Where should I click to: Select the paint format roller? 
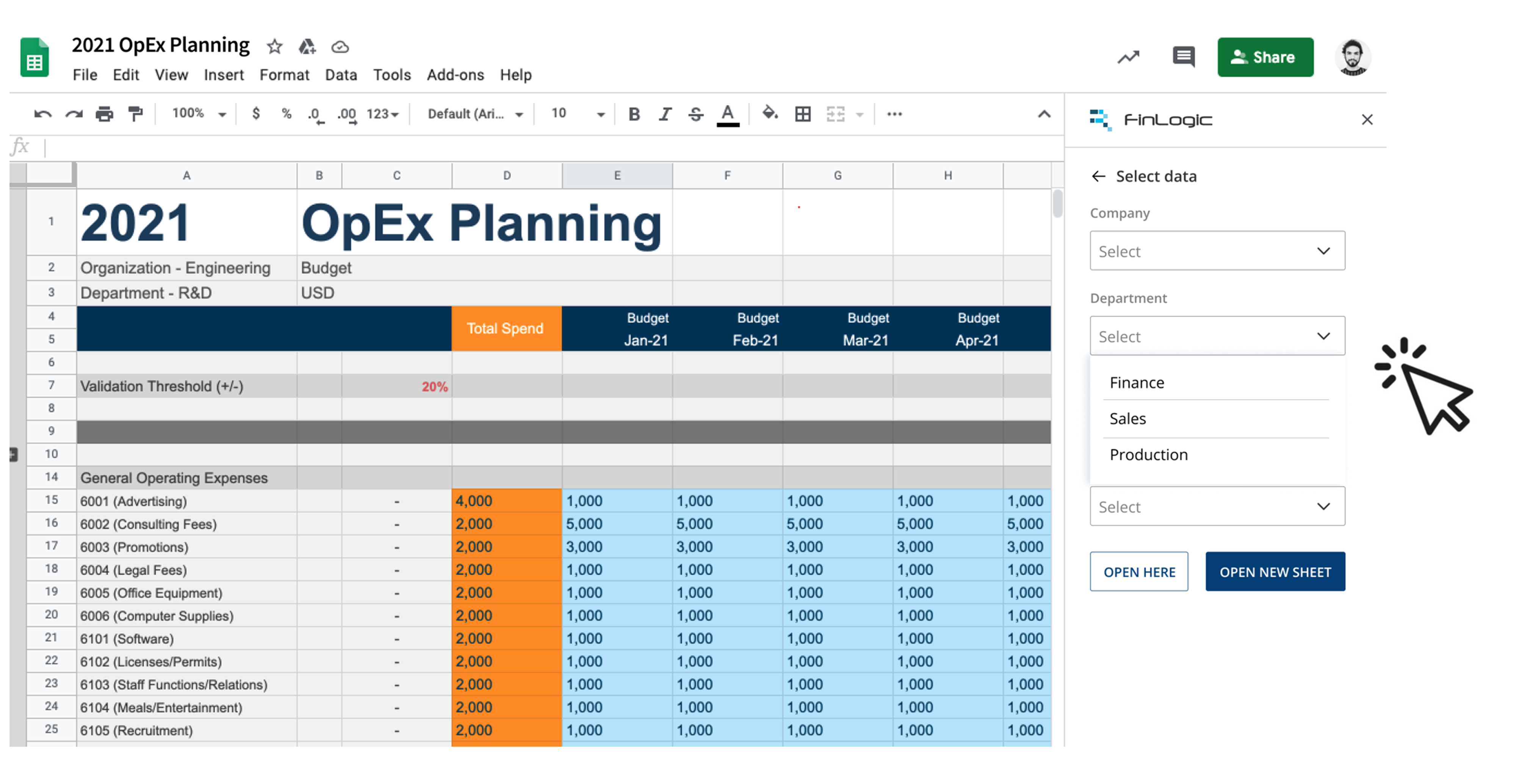tap(135, 114)
